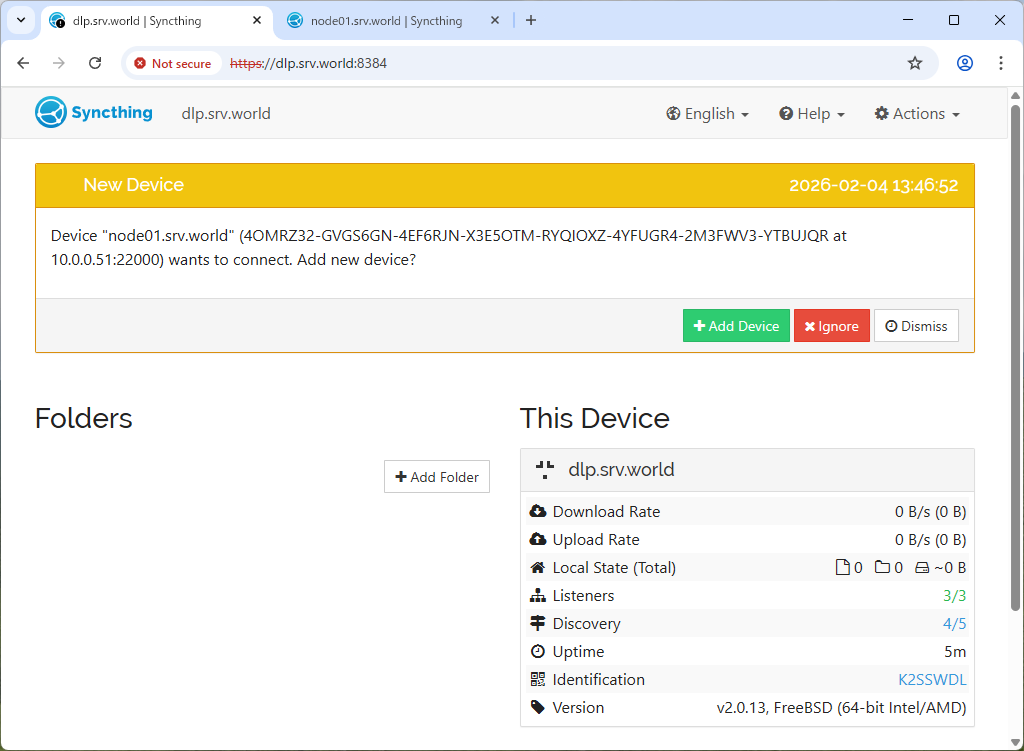The width and height of the screenshot is (1024, 751).
Task: Expand the Help menu
Action: pyautogui.click(x=812, y=114)
